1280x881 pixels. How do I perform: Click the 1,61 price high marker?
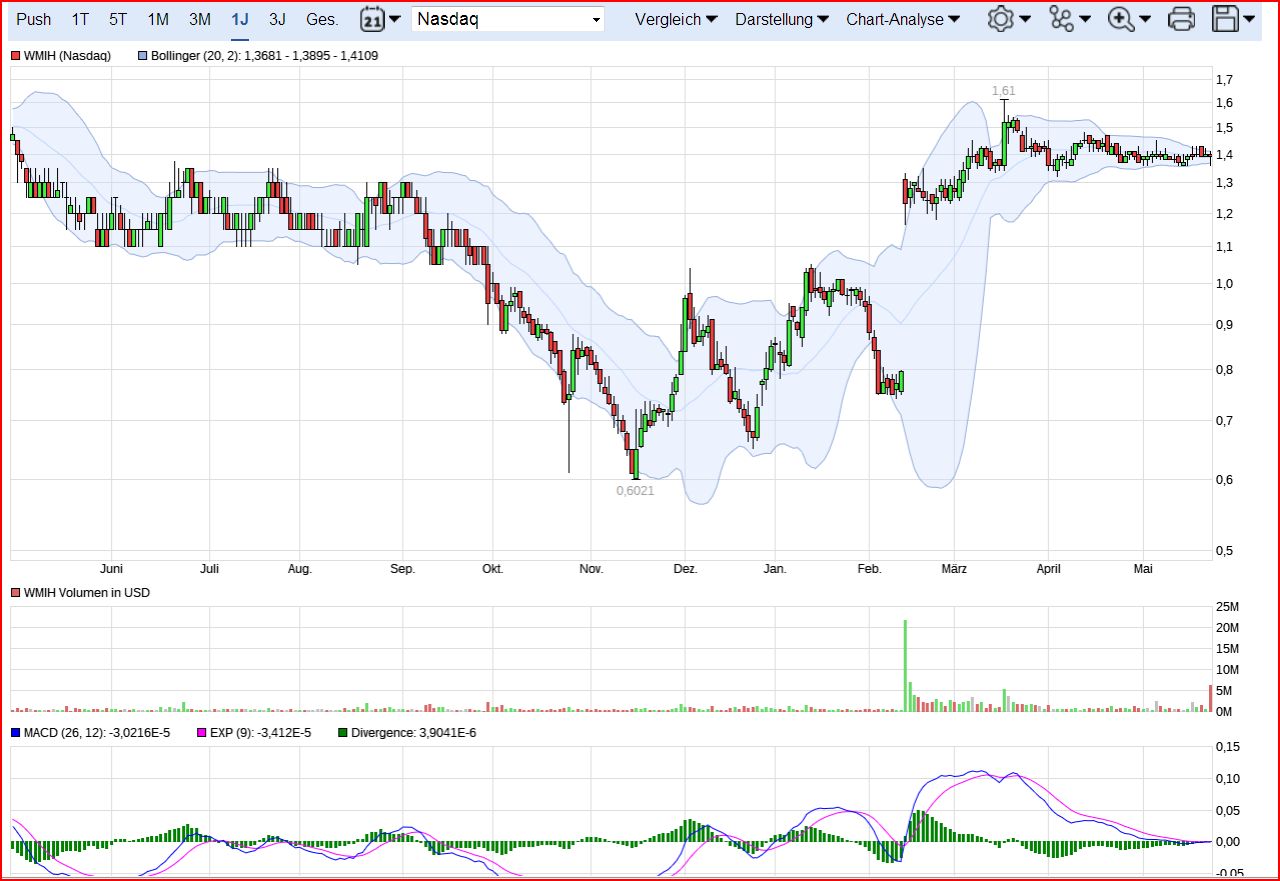click(1005, 90)
